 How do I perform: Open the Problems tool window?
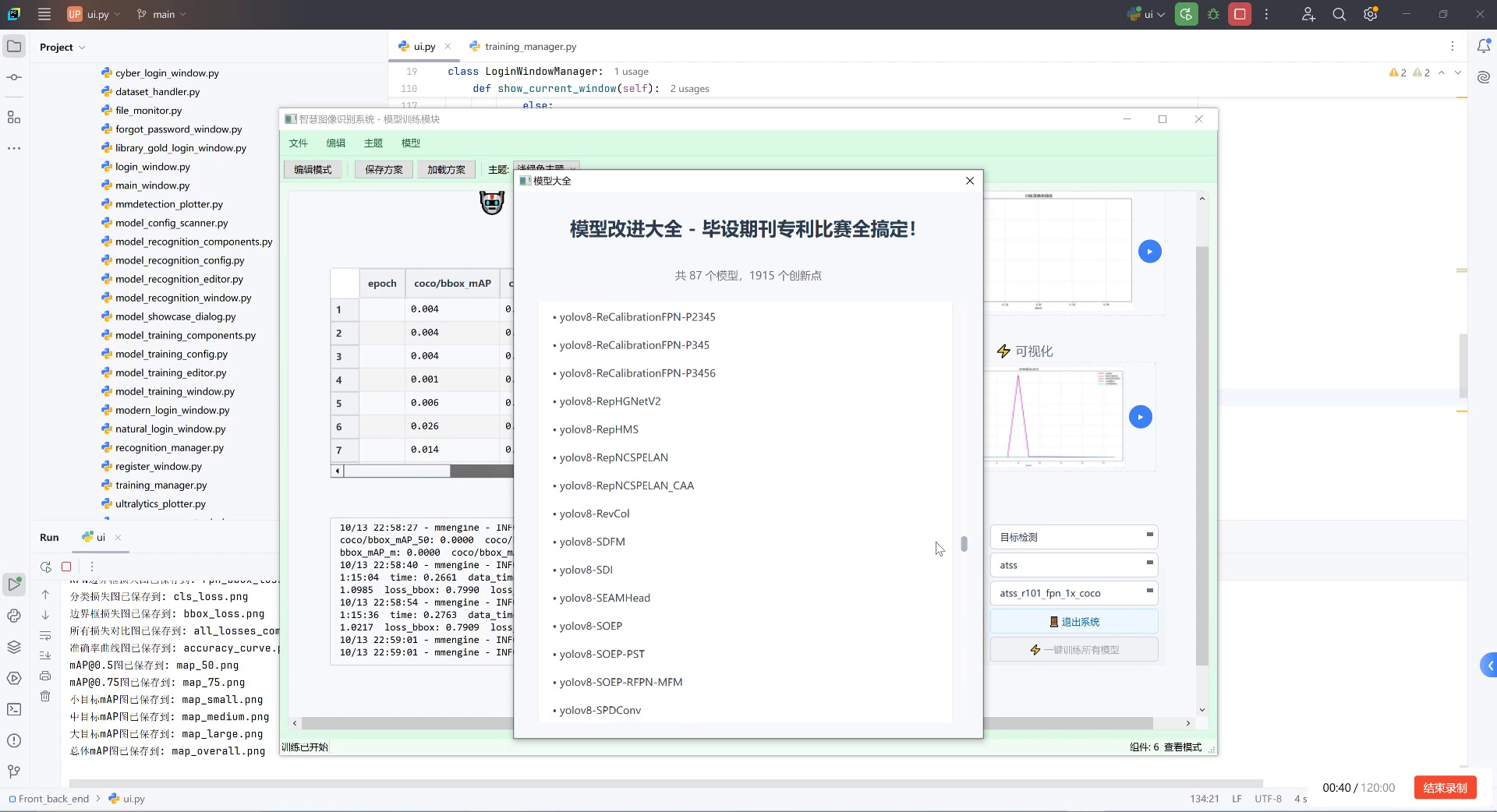[x=14, y=740]
